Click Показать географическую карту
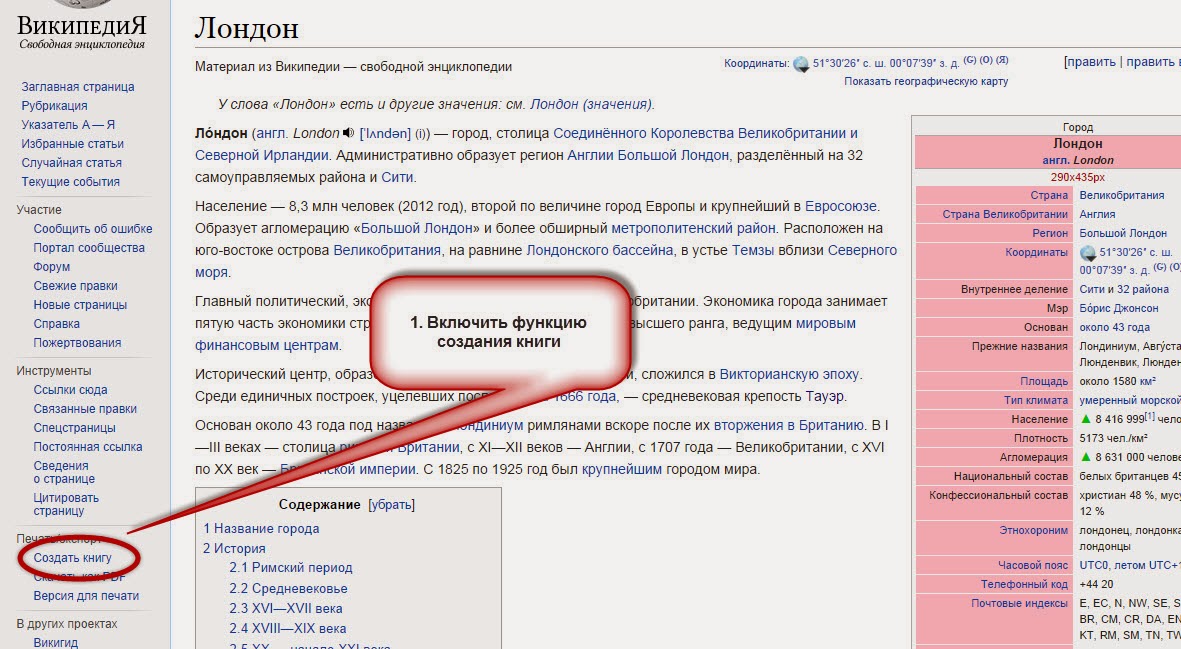The width and height of the screenshot is (1181, 649). point(926,81)
